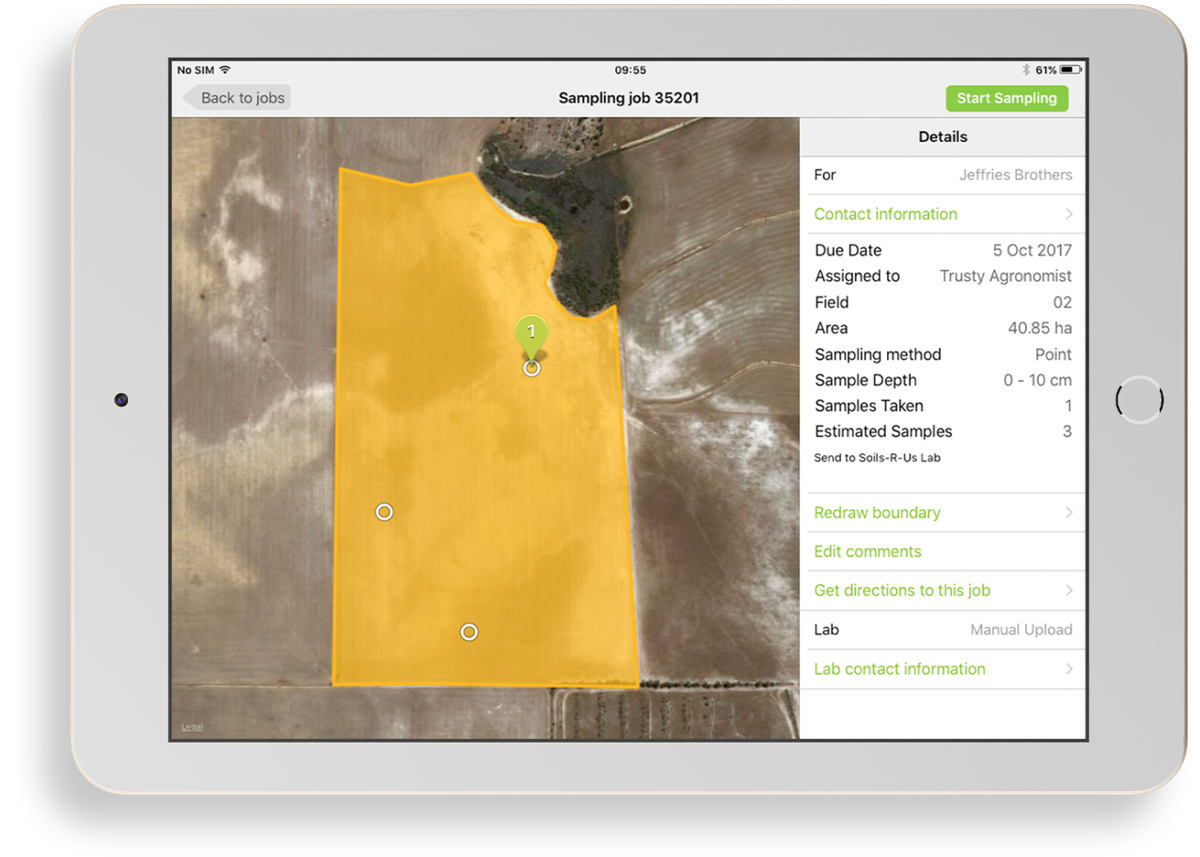The height and width of the screenshot is (857, 1200).
Task: Select the 'Trusty Agronomist' assignee value
Action: tap(1005, 276)
